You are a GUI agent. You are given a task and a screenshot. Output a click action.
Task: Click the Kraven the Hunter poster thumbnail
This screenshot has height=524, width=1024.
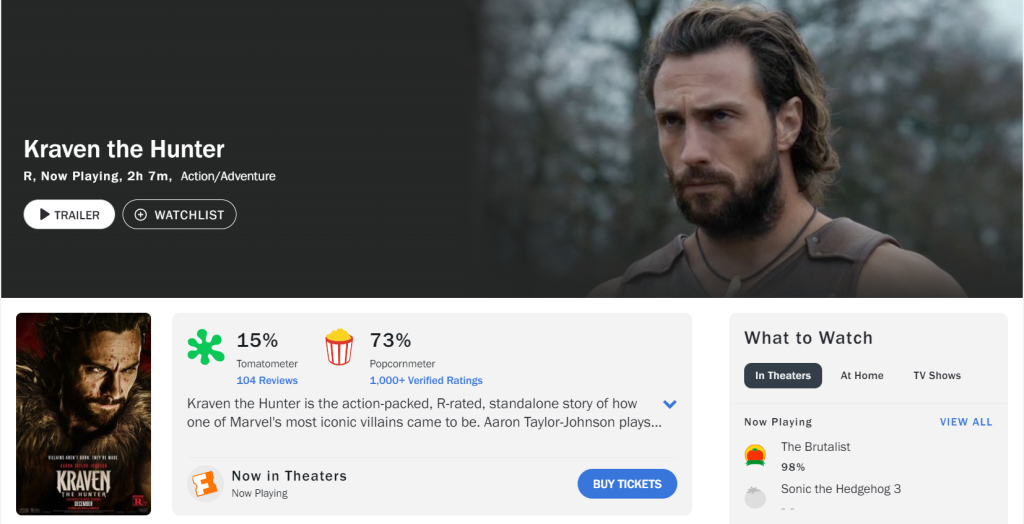83,413
